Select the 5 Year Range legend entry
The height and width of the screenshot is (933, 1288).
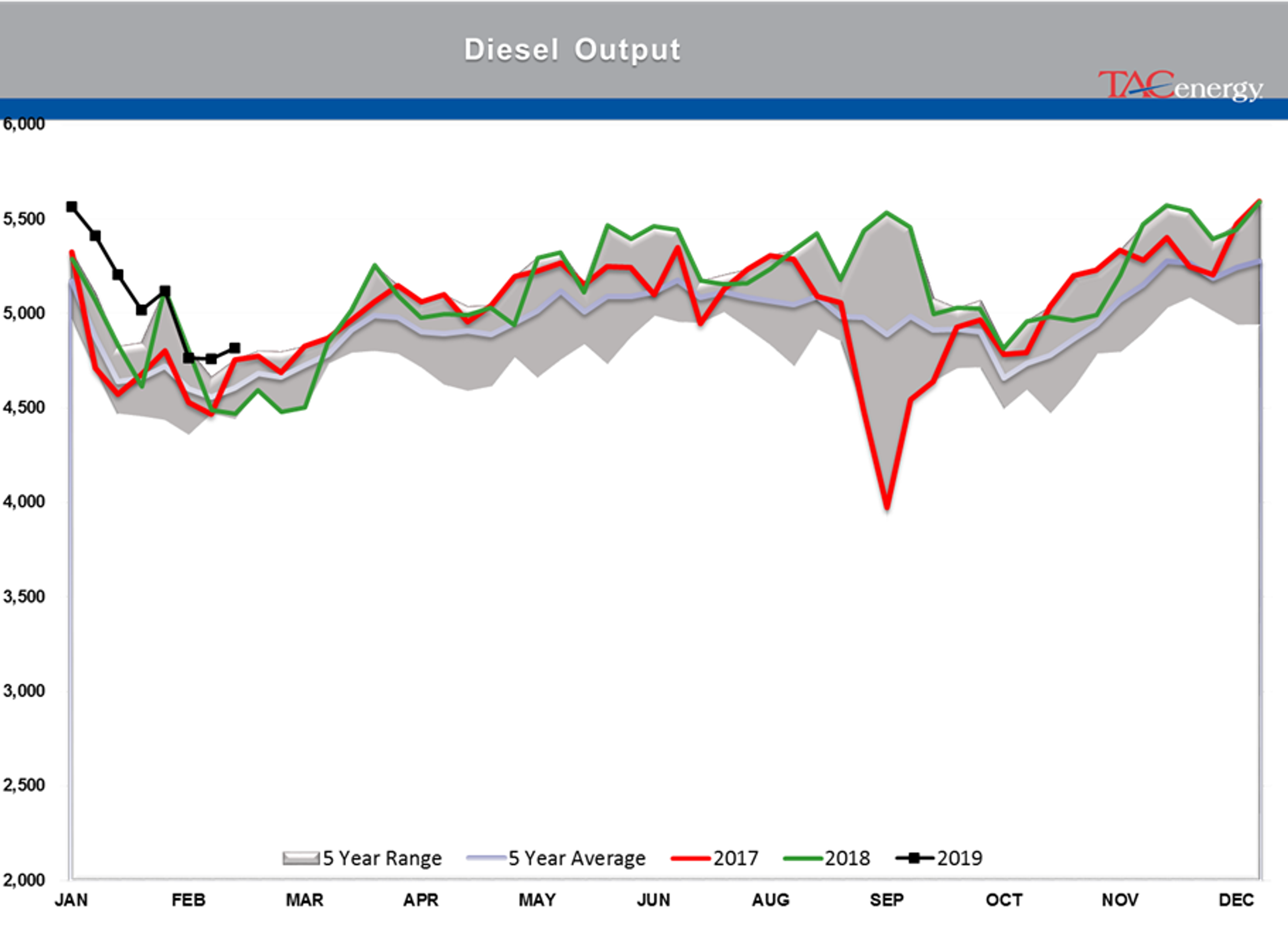point(362,858)
